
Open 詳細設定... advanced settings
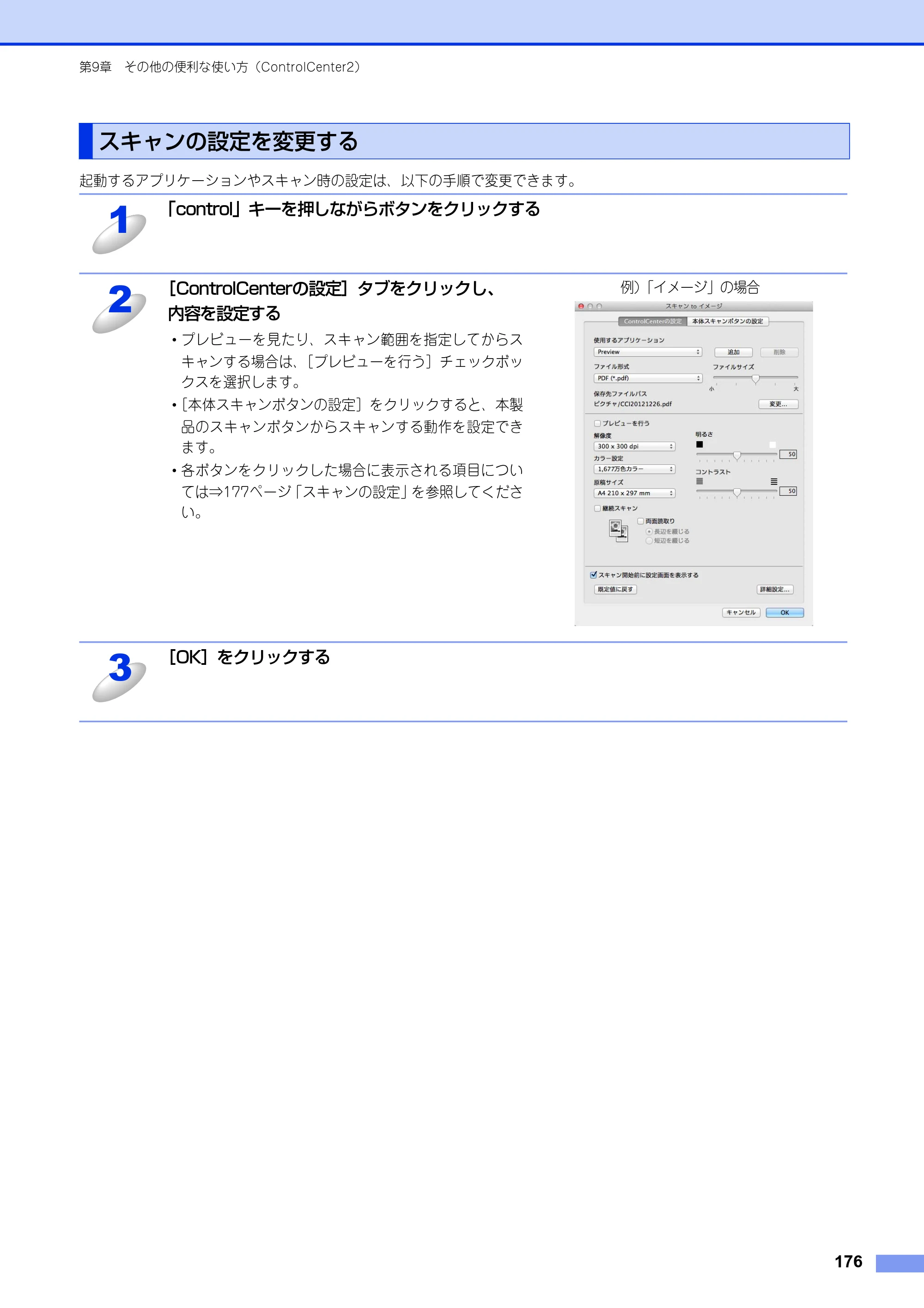click(775, 590)
